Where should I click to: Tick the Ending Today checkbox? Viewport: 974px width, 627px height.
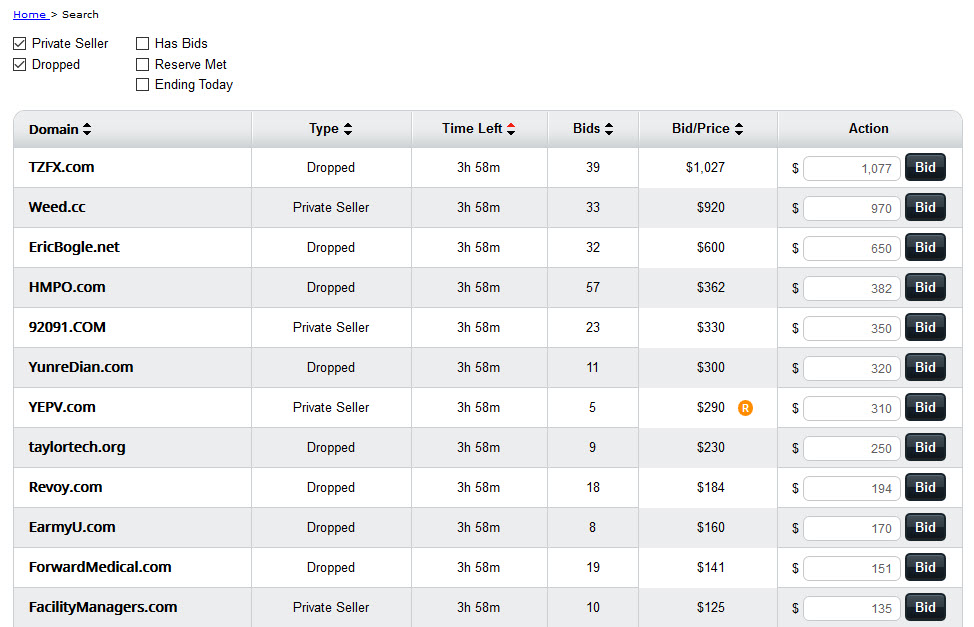click(x=142, y=85)
